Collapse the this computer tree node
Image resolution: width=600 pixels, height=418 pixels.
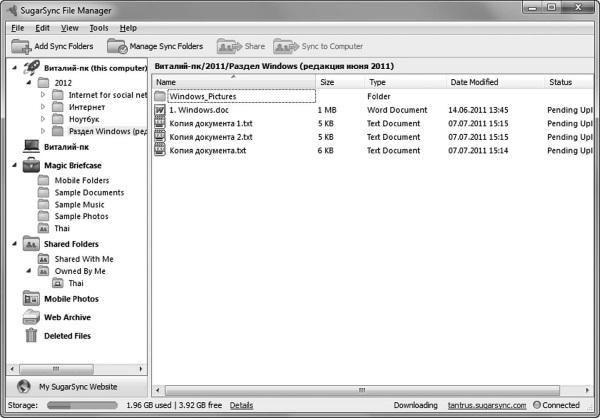pyautogui.click(x=15, y=68)
